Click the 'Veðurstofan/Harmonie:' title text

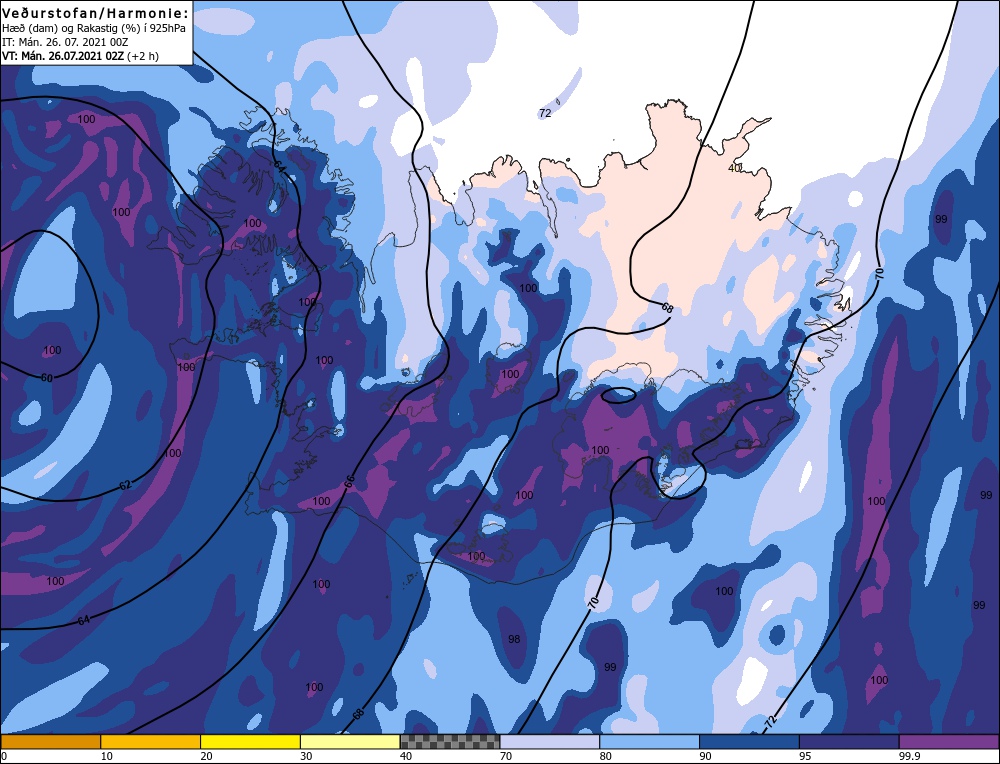95,13
